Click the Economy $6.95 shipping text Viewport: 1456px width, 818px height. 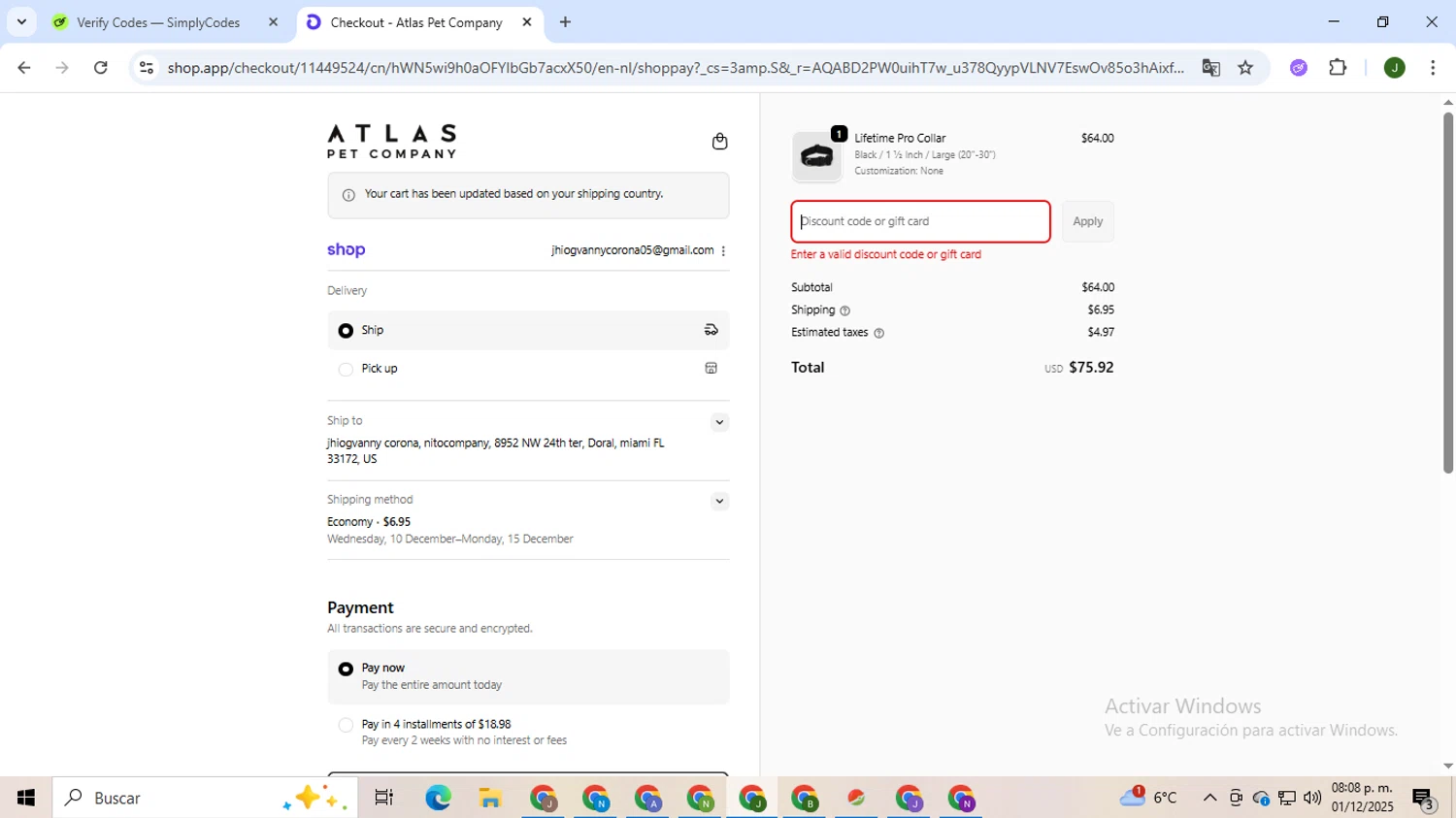tap(369, 522)
